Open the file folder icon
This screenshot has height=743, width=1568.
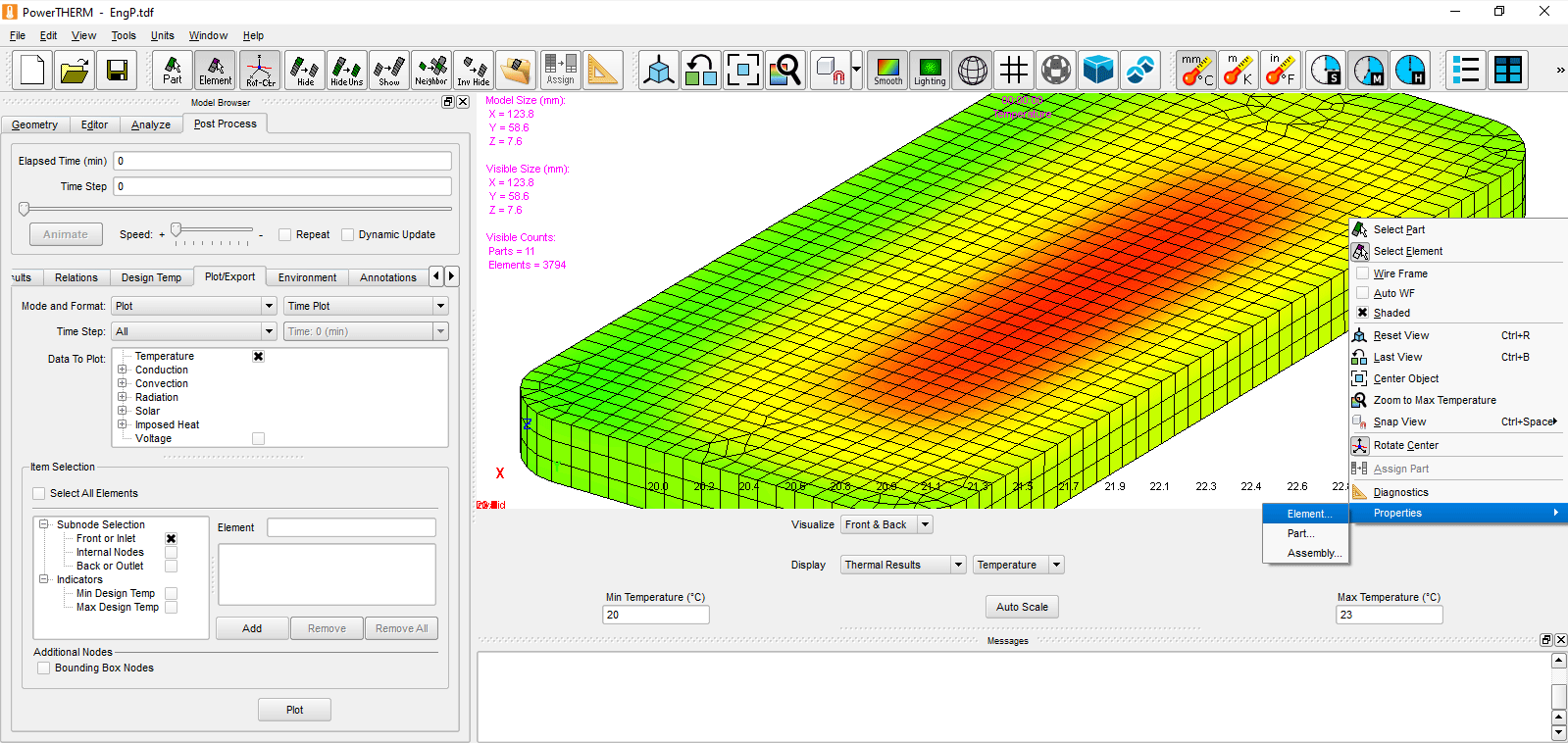pyautogui.click(x=75, y=71)
